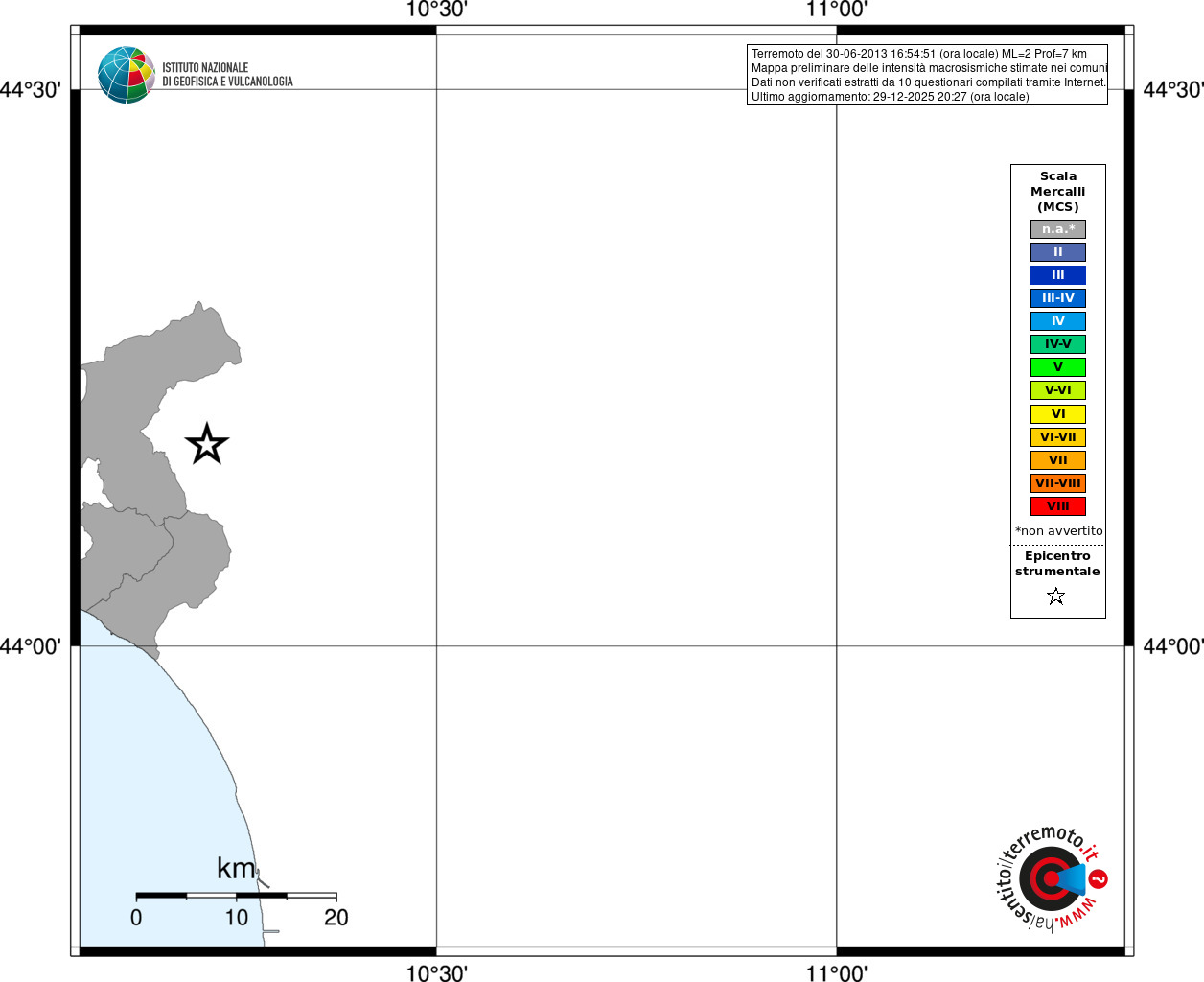Click the 'Dati non verificati' questionnaire line

[929, 82]
